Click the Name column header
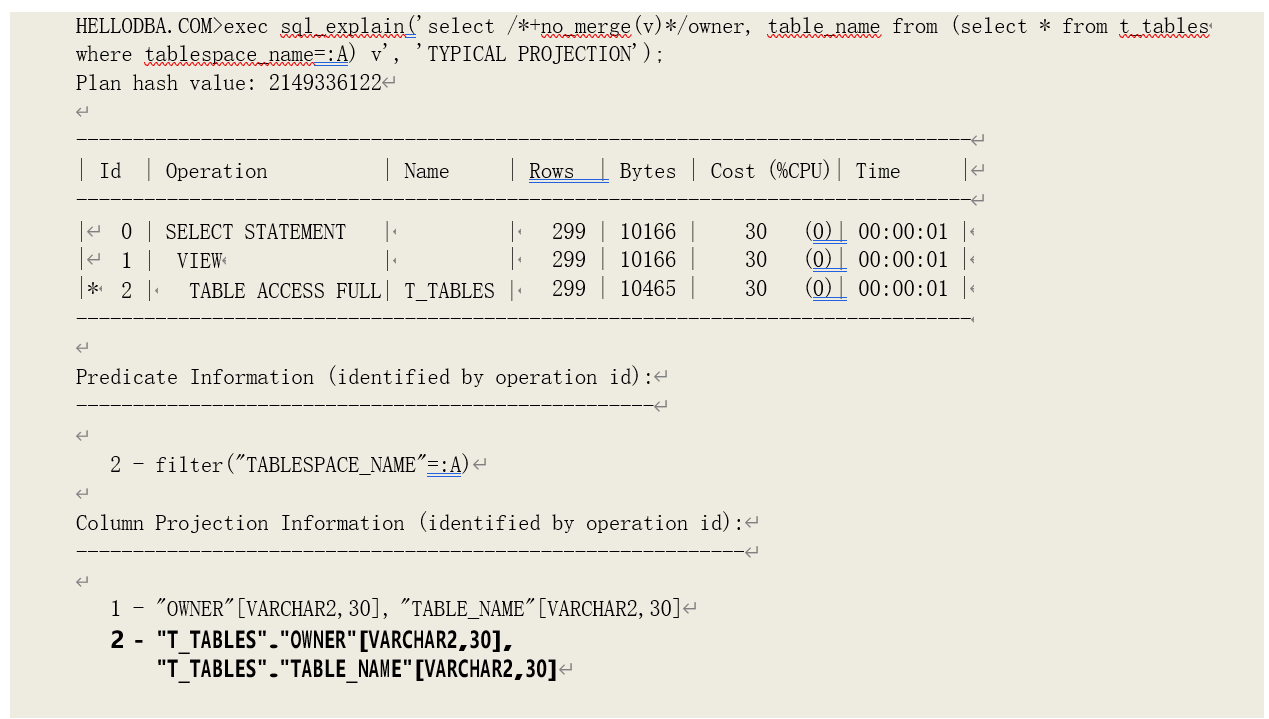1269x719 pixels. point(426,172)
